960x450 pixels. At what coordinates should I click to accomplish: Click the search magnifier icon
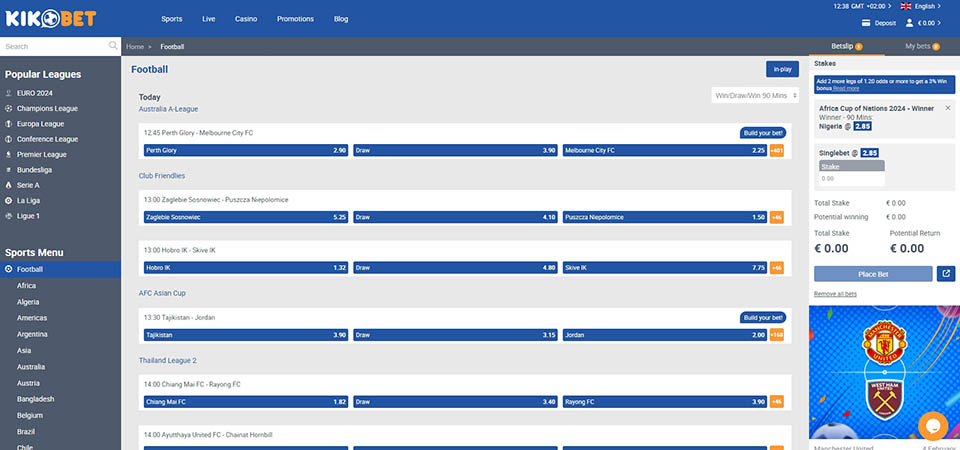tap(113, 46)
